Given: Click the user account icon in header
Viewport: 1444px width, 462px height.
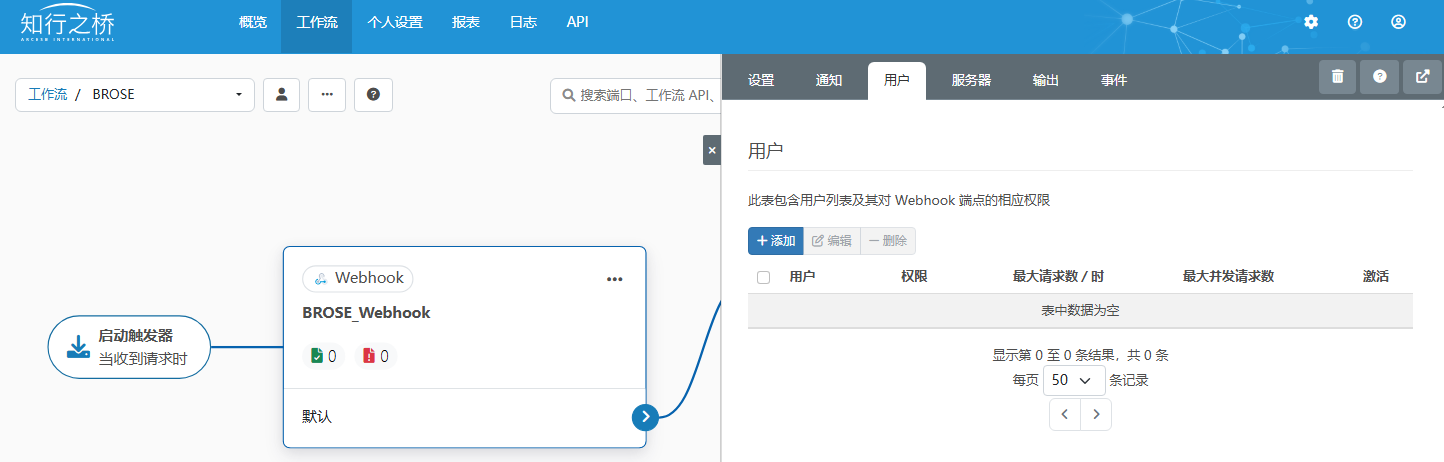Looking at the screenshot, I should click(x=1398, y=22).
